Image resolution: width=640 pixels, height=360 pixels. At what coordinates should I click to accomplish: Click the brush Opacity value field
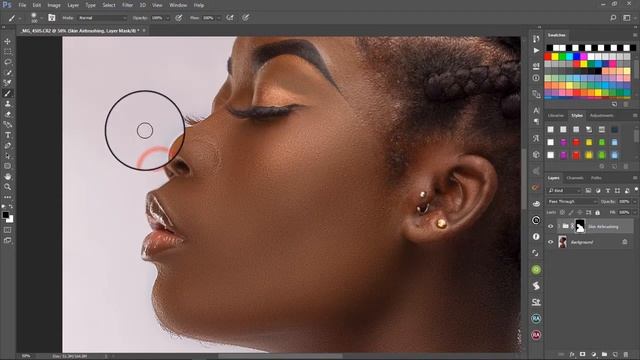[x=157, y=18]
